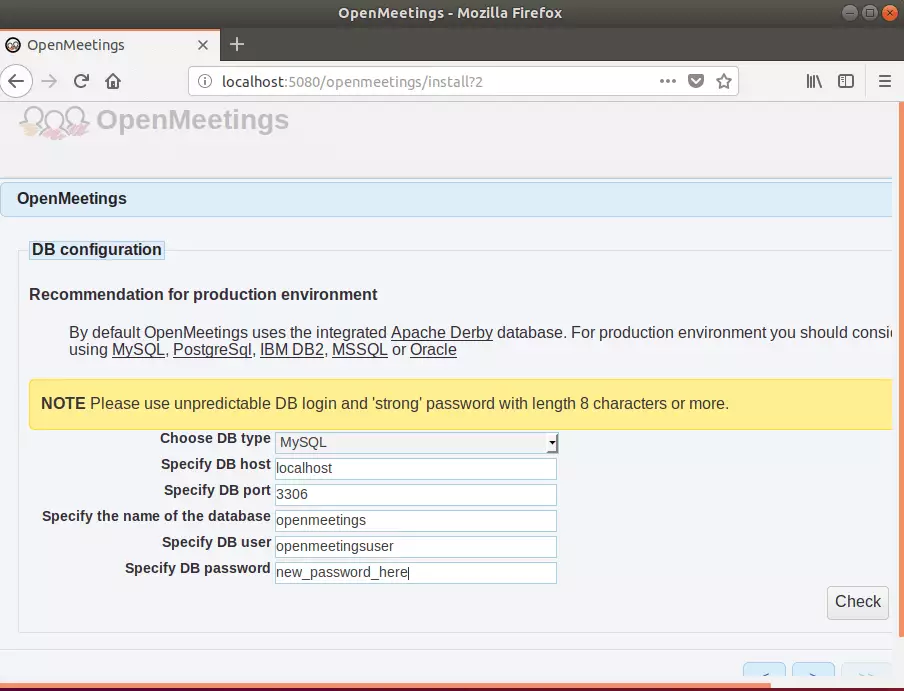Follow the MySQL link
This screenshot has width=904, height=691.
click(138, 350)
